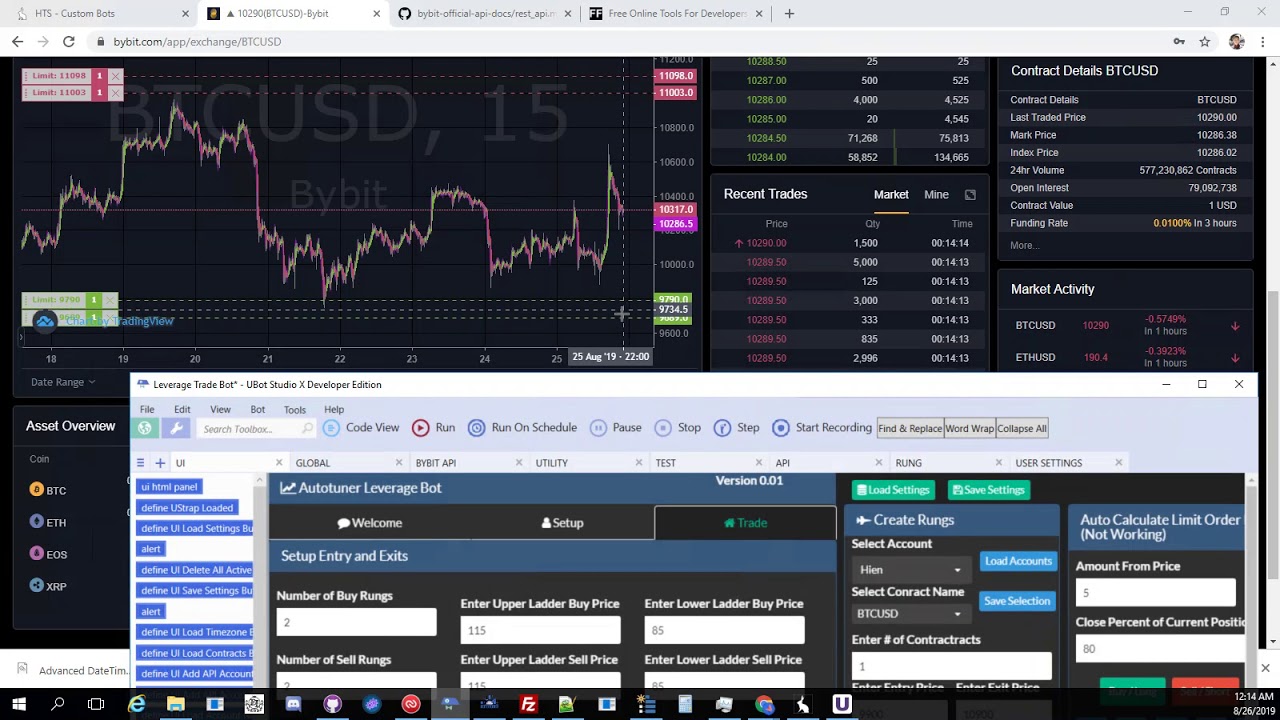Image resolution: width=1280 pixels, height=720 pixels.
Task: Switch to the Setup tab in bot
Action: point(562,523)
